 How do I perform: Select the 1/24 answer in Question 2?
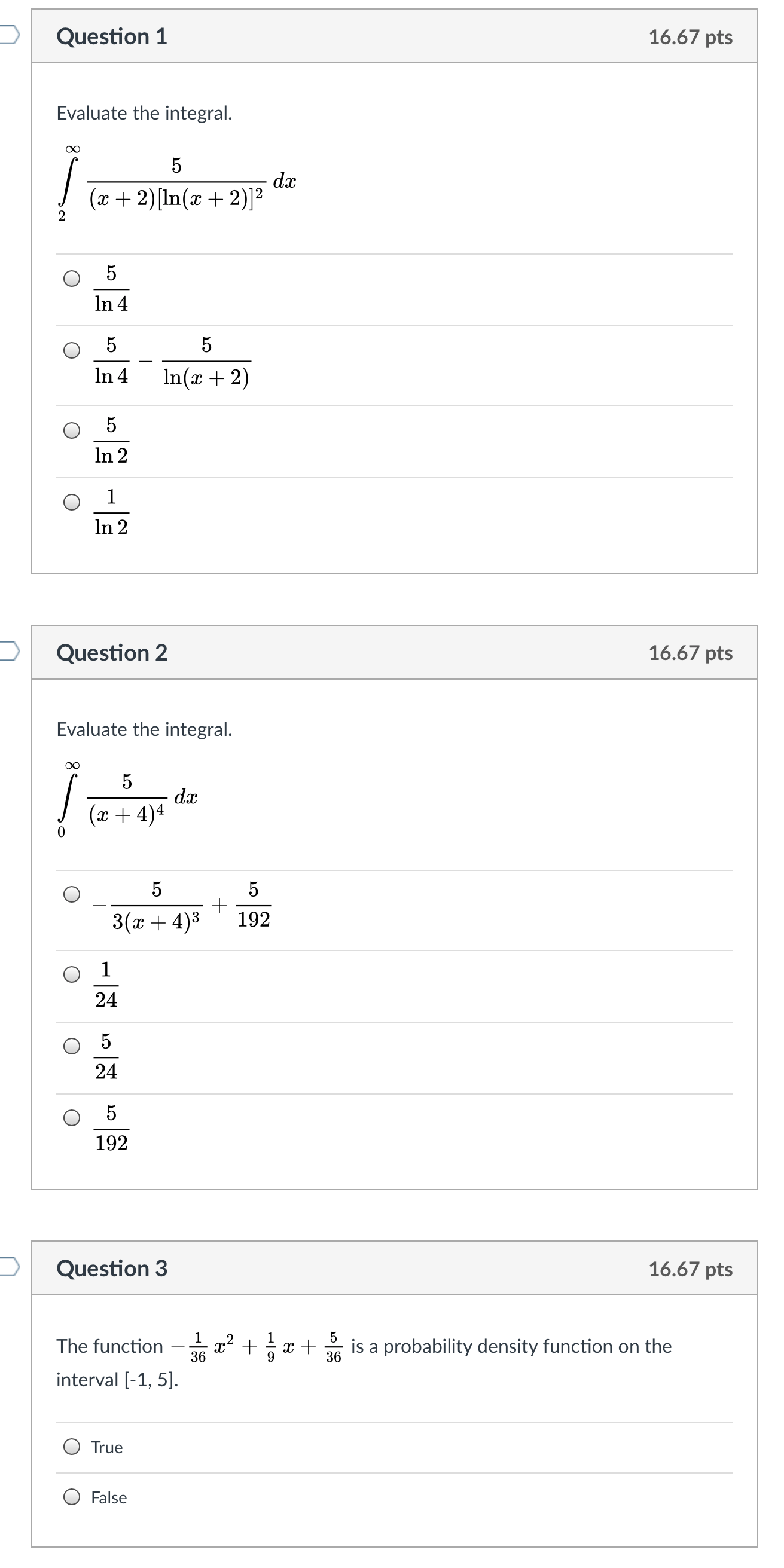pos(72,974)
